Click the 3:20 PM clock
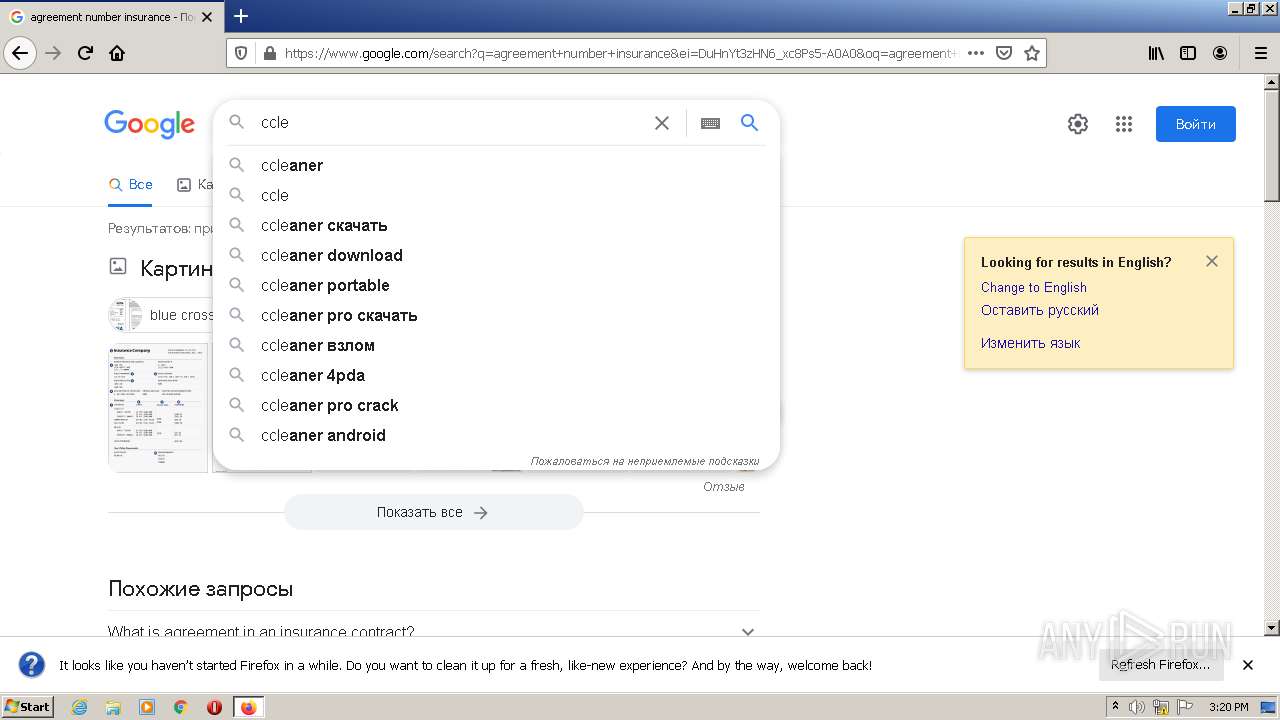Image resolution: width=1280 pixels, height=720 pixels. click(x=1229, y=707)
